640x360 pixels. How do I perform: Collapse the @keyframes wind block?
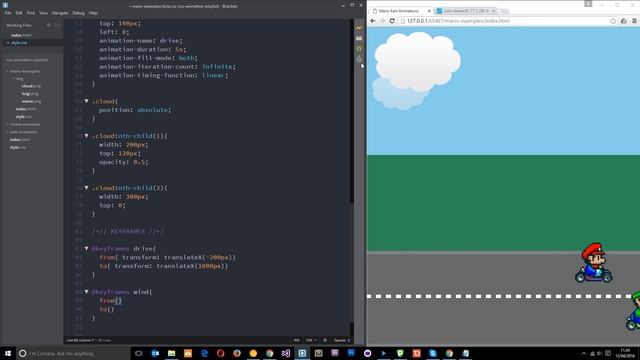(86, 292)
